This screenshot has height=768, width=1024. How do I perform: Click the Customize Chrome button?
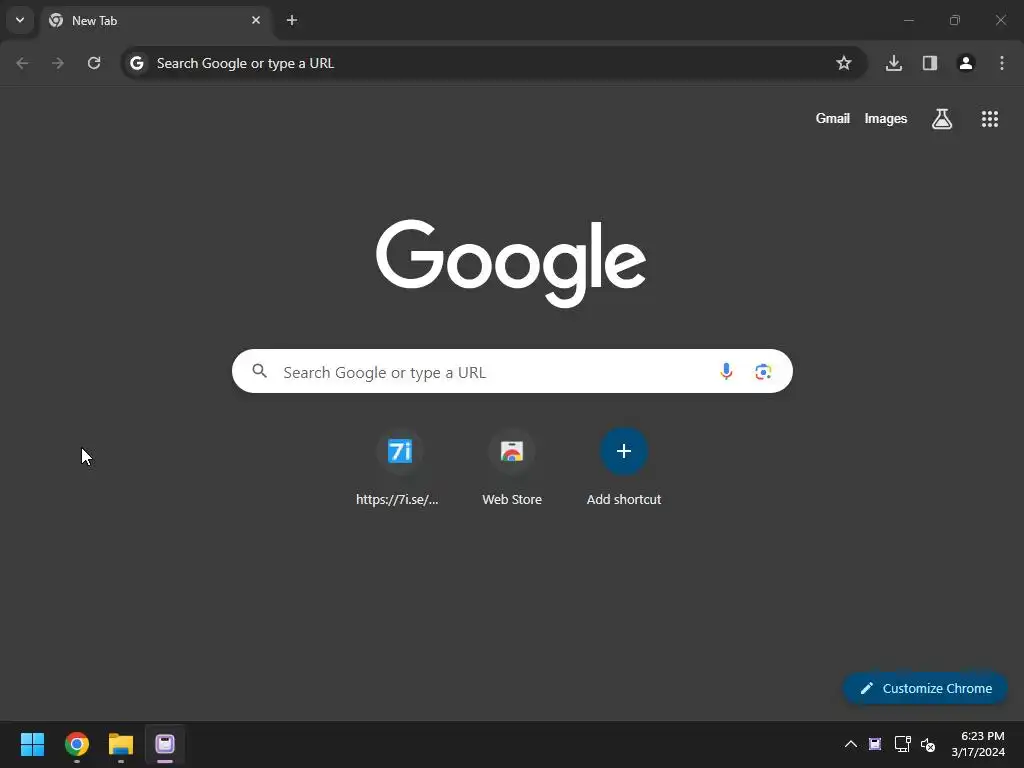tap(925, 688)
